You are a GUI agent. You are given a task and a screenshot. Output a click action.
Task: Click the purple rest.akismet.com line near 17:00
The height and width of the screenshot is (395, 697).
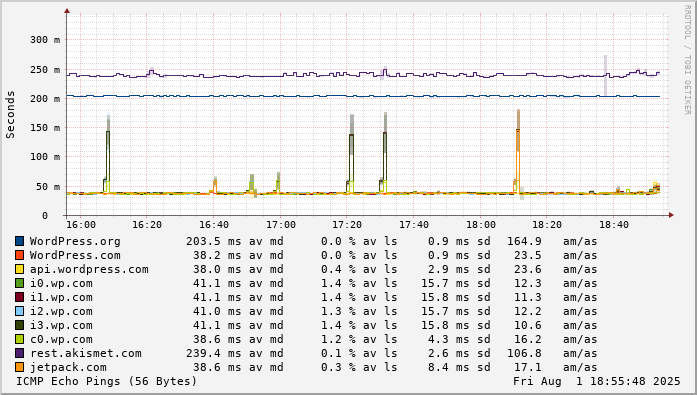pyautogui.click(x=280, y=76)
